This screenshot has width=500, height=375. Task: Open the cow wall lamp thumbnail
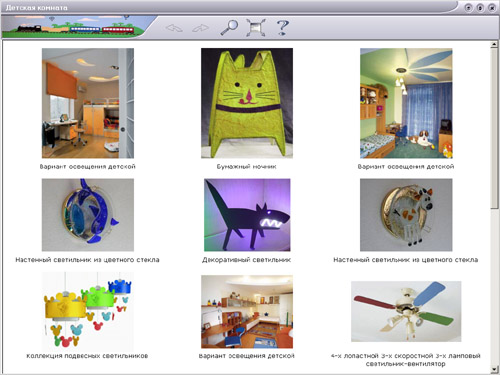[x=406, y=215]
